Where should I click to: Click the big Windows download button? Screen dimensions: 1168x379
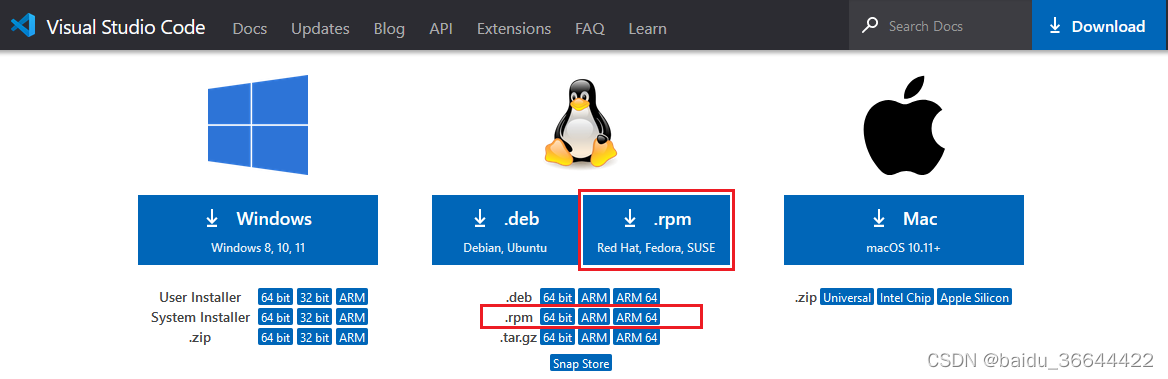click(258, 229)
